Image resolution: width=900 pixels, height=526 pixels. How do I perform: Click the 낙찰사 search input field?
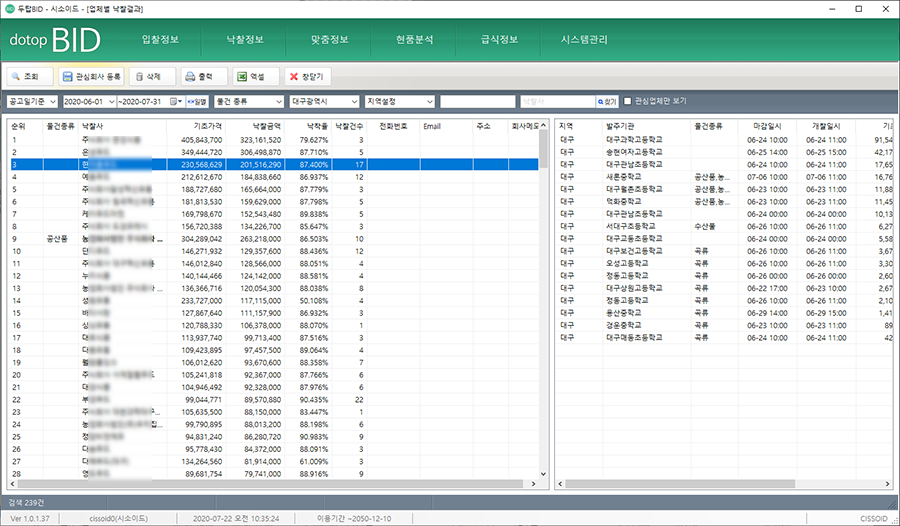(x=557, y=101)
